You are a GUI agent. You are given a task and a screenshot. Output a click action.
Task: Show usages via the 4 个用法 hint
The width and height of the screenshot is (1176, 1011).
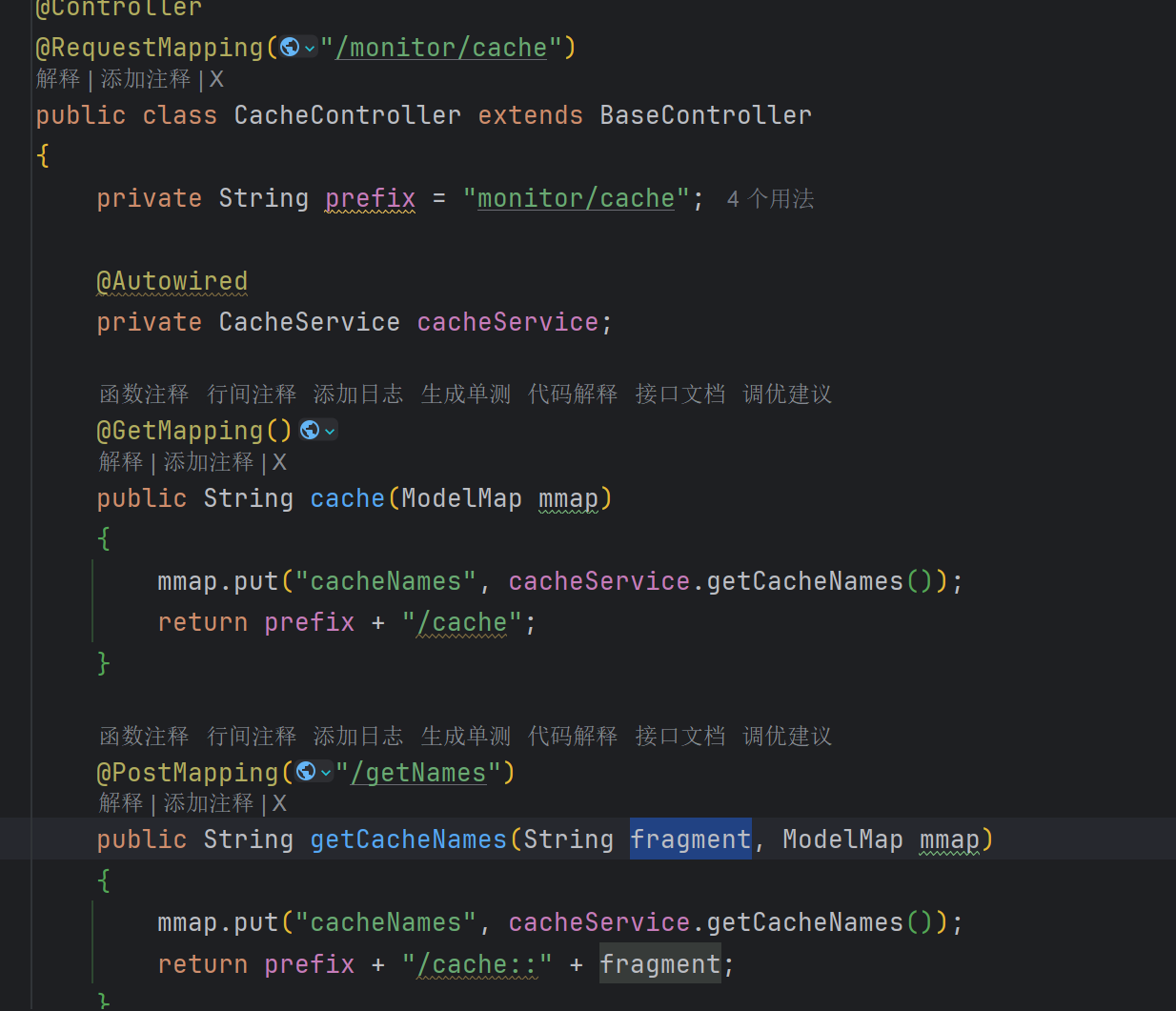[x=770, y=199]
